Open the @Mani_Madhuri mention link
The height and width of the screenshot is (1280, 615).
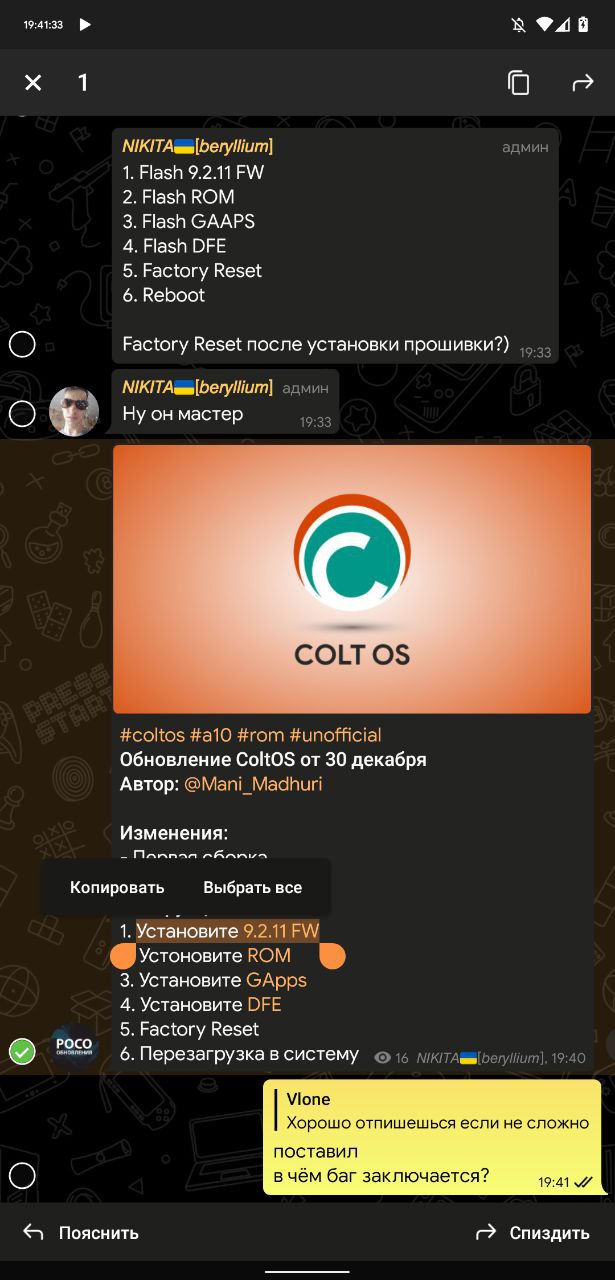coord(253,784)
